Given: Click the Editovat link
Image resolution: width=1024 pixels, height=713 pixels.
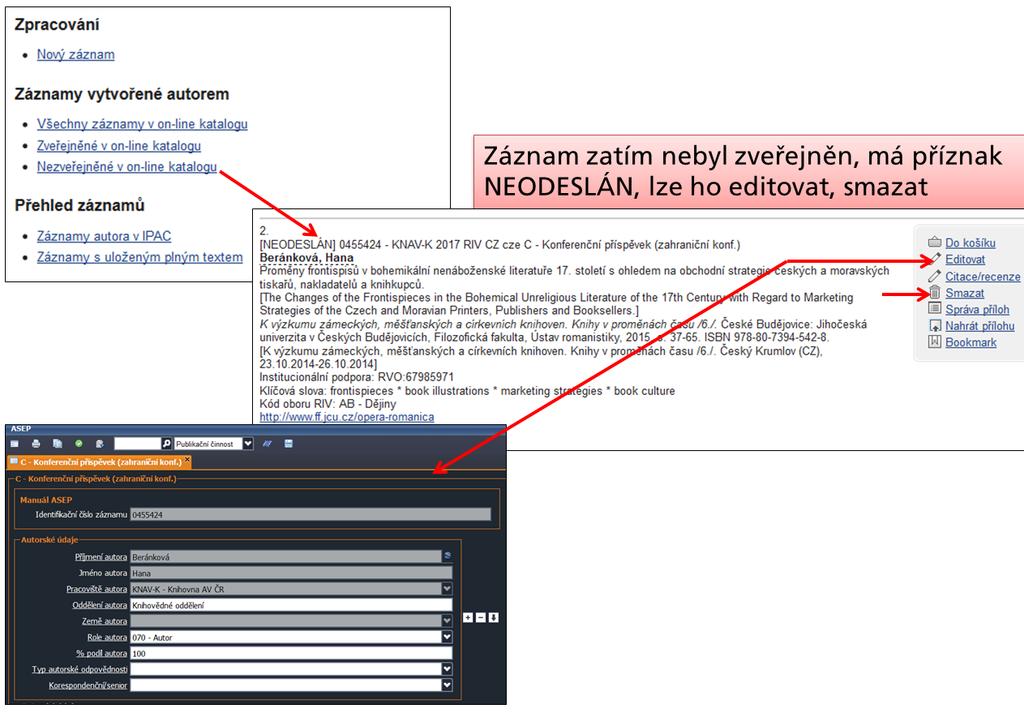Looking at the screenshot, I should [965, 259].
